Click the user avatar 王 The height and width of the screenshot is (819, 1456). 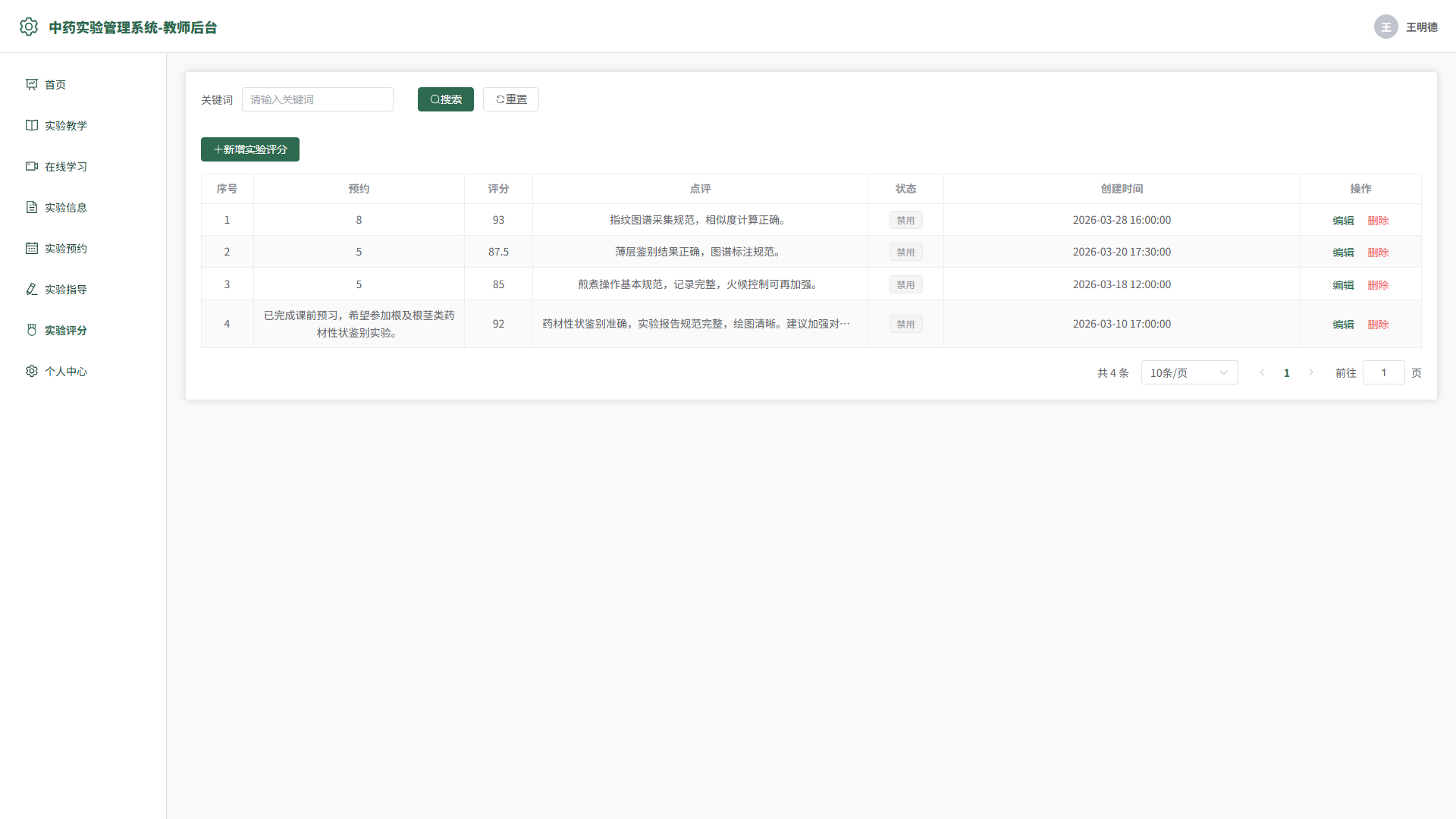[x=1386, y=27]
